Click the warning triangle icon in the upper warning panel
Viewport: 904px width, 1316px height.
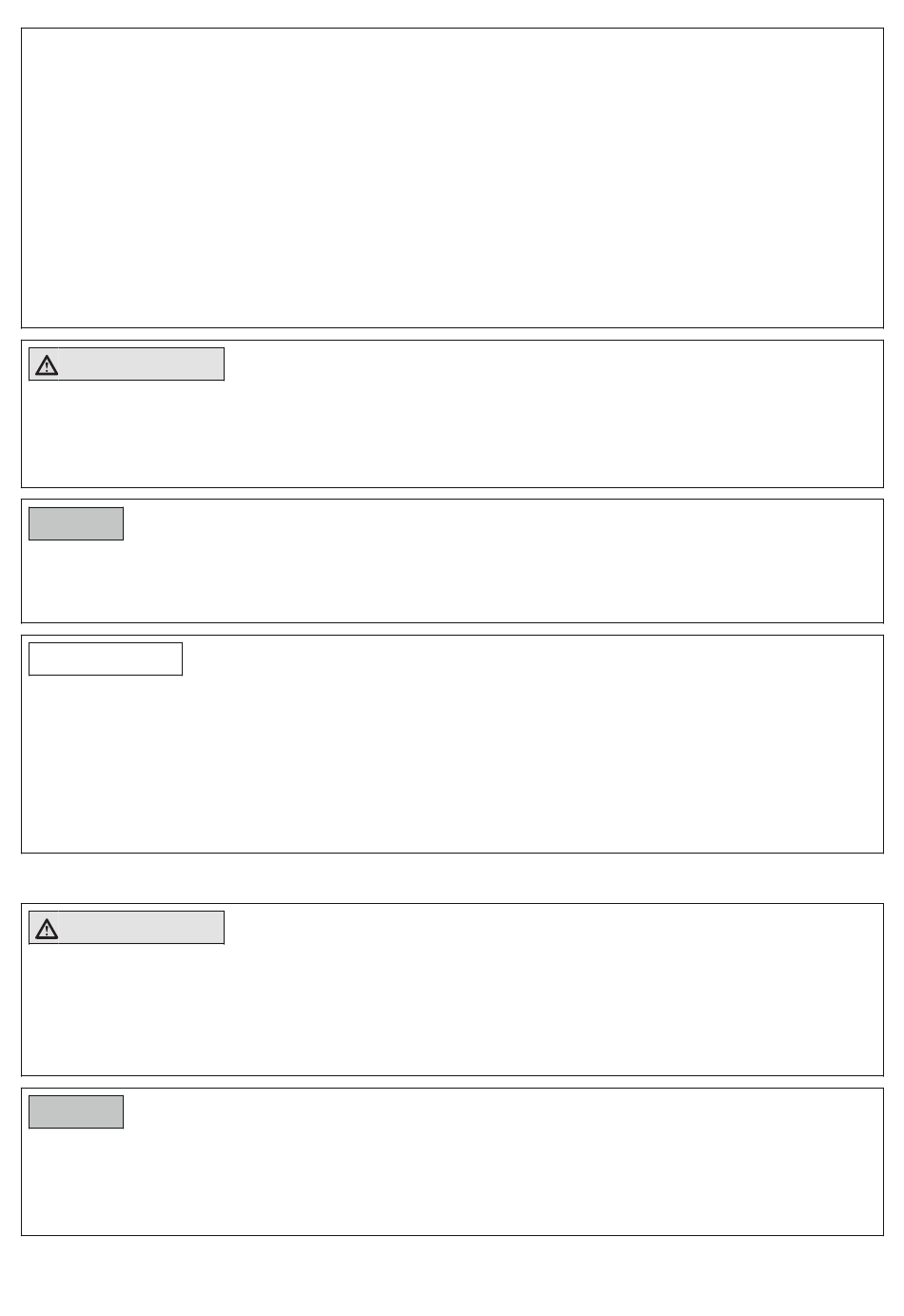[47, 364]
